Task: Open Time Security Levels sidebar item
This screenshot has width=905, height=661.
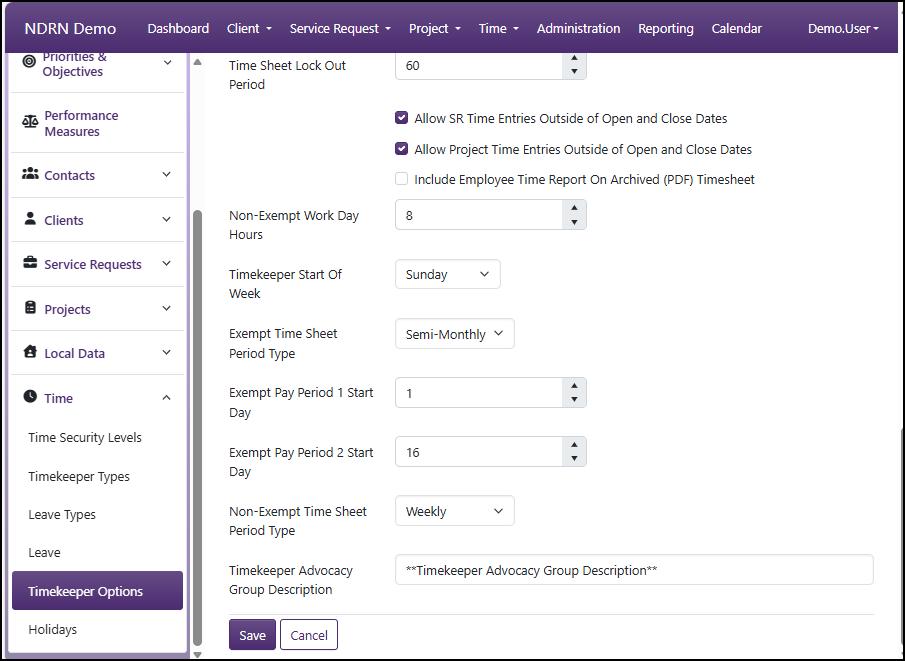Action: click(85, 438)
